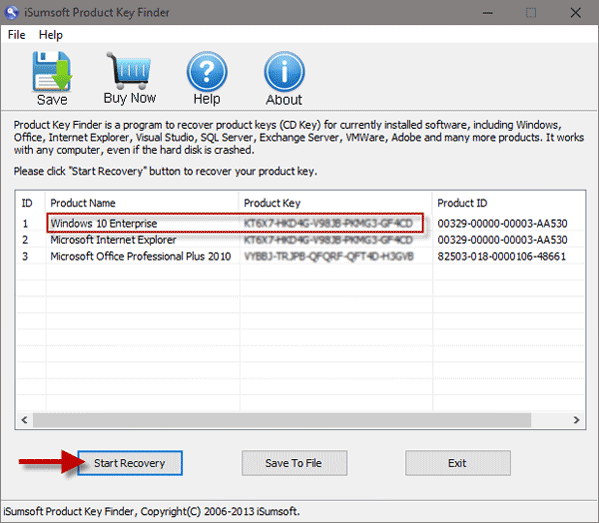Click the horizontal scrollbar thumb
The image size is (599, 523).
coord(282,420)
